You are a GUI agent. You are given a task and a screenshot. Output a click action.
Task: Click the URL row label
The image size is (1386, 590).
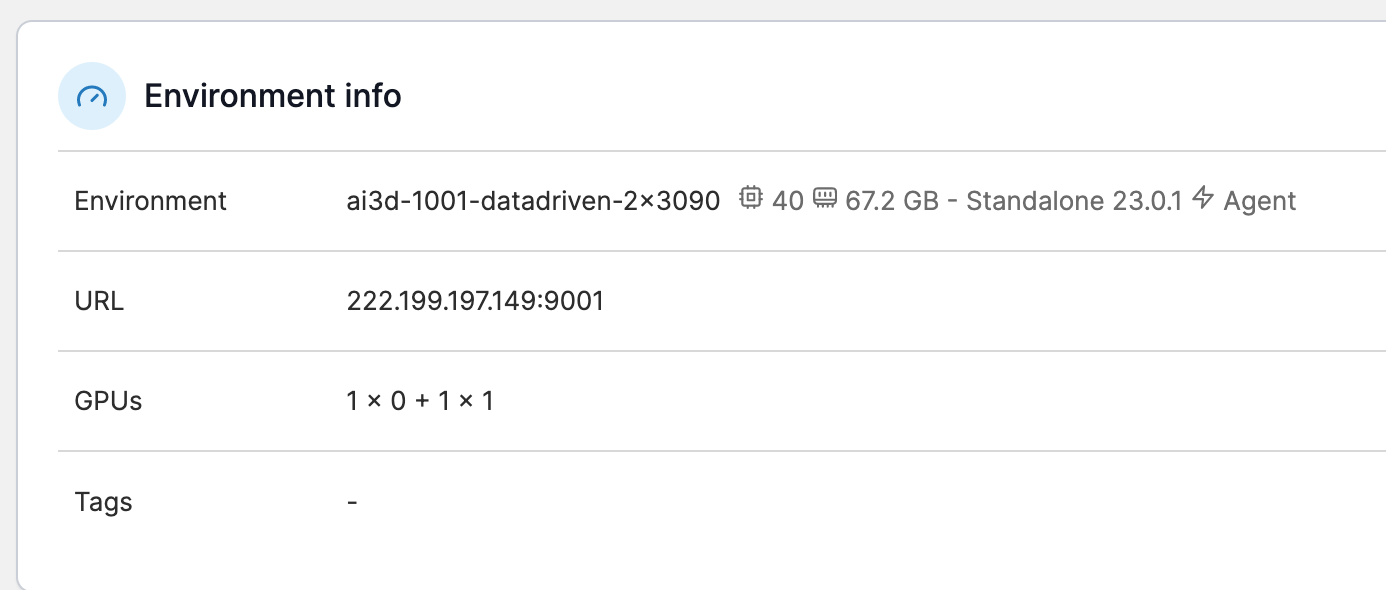pyautogui.click(x=98, y=300)
